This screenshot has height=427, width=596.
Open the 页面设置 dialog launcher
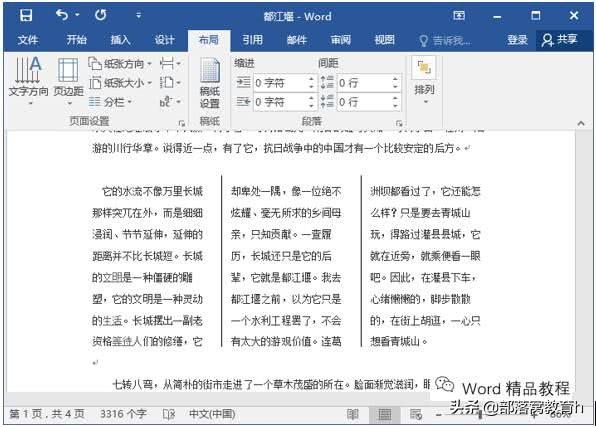pyautogui.click(x=182, y=123)
